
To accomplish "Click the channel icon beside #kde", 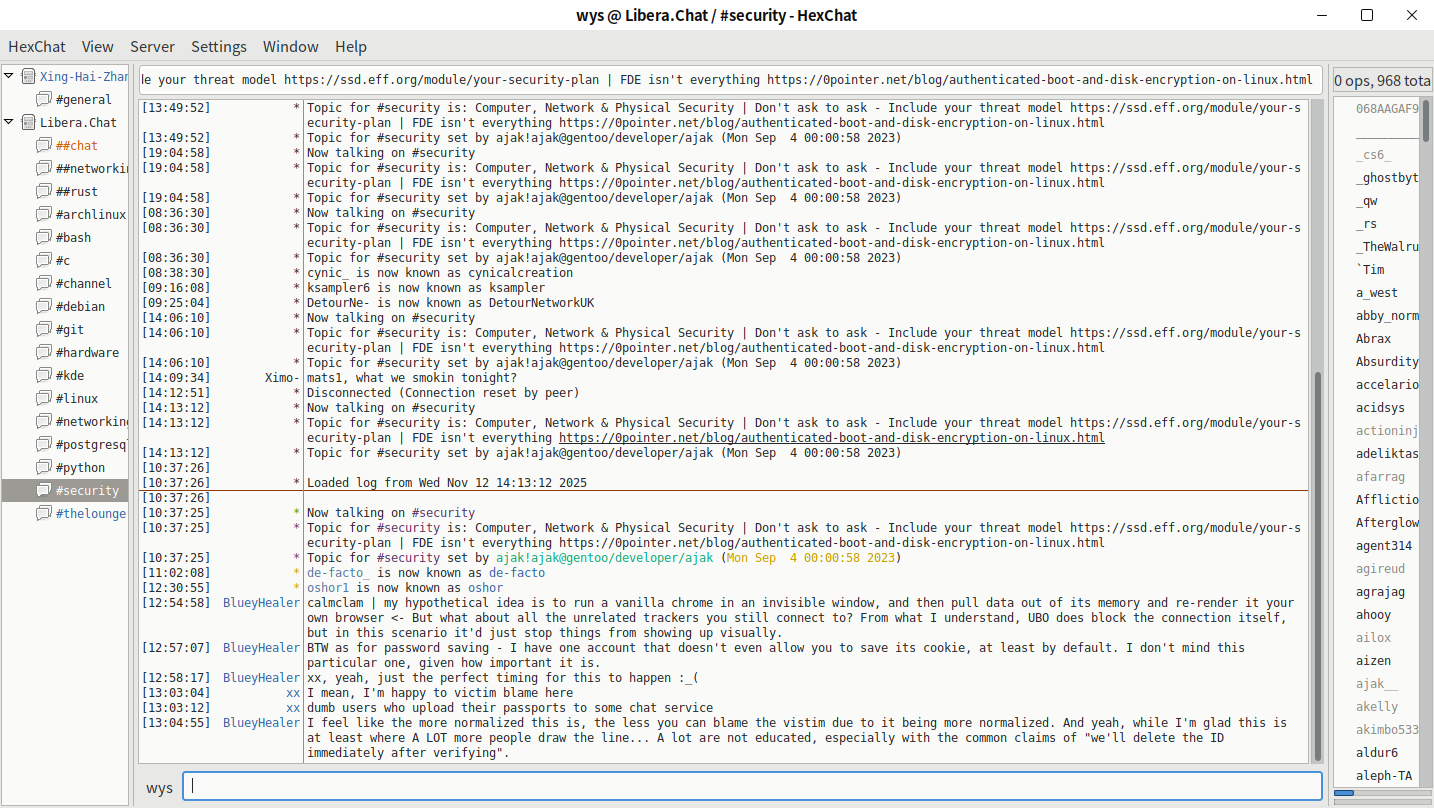I will click(43, 376).
